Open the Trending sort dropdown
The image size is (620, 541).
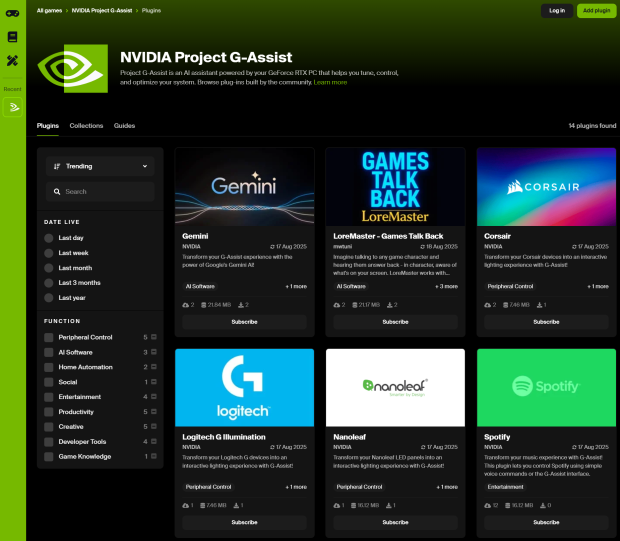pyautogui.click(x=100, y=166)
